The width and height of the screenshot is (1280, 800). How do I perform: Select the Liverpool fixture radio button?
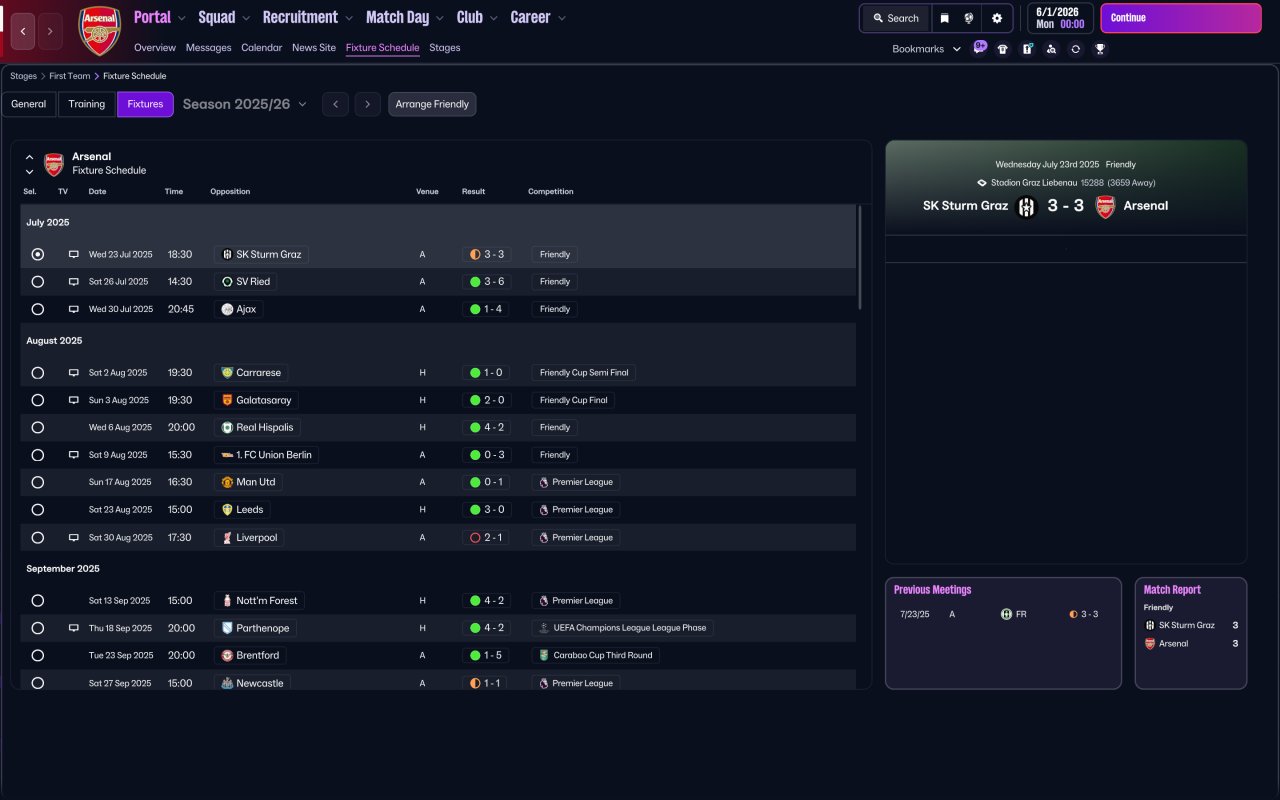point(38,538)
